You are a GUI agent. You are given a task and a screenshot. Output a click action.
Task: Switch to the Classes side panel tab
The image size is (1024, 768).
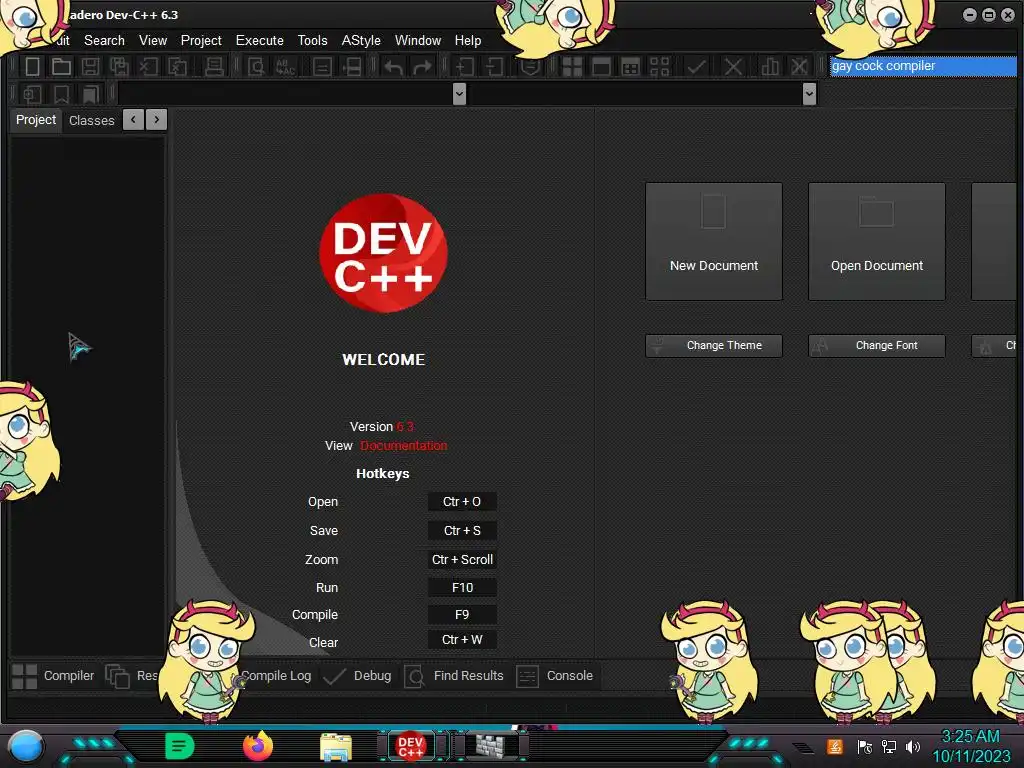click(x=91, y=120)
